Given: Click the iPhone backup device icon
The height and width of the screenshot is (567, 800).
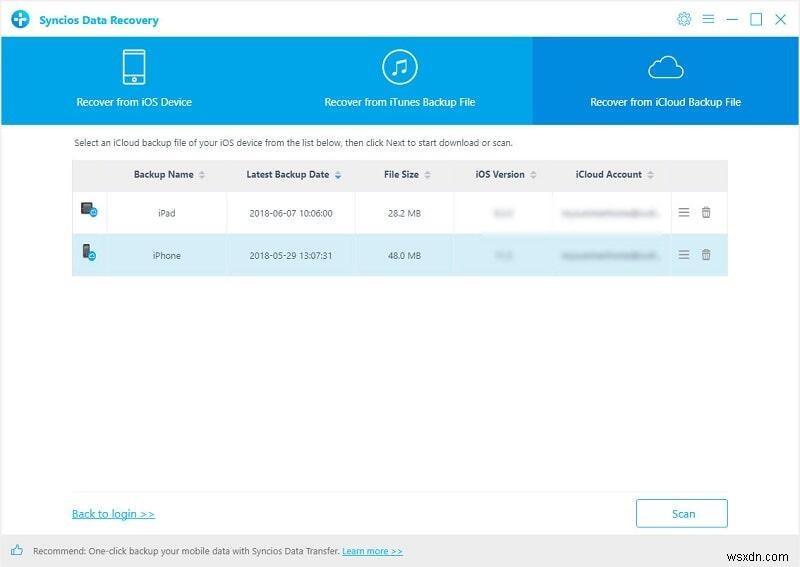Looking at the screenshot, I should (89, 252).
